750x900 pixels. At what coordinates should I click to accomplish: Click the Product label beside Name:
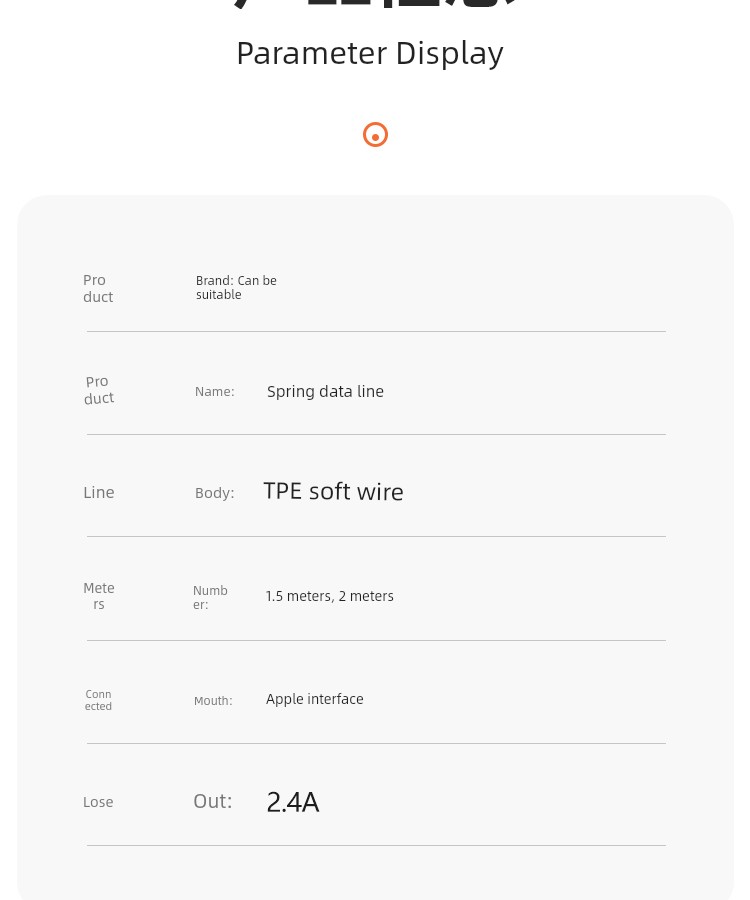coord(99,390)
